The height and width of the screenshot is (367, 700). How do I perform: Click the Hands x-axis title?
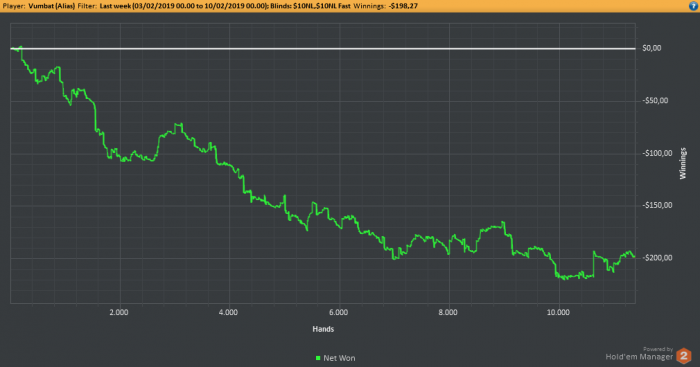pos(323,329)
